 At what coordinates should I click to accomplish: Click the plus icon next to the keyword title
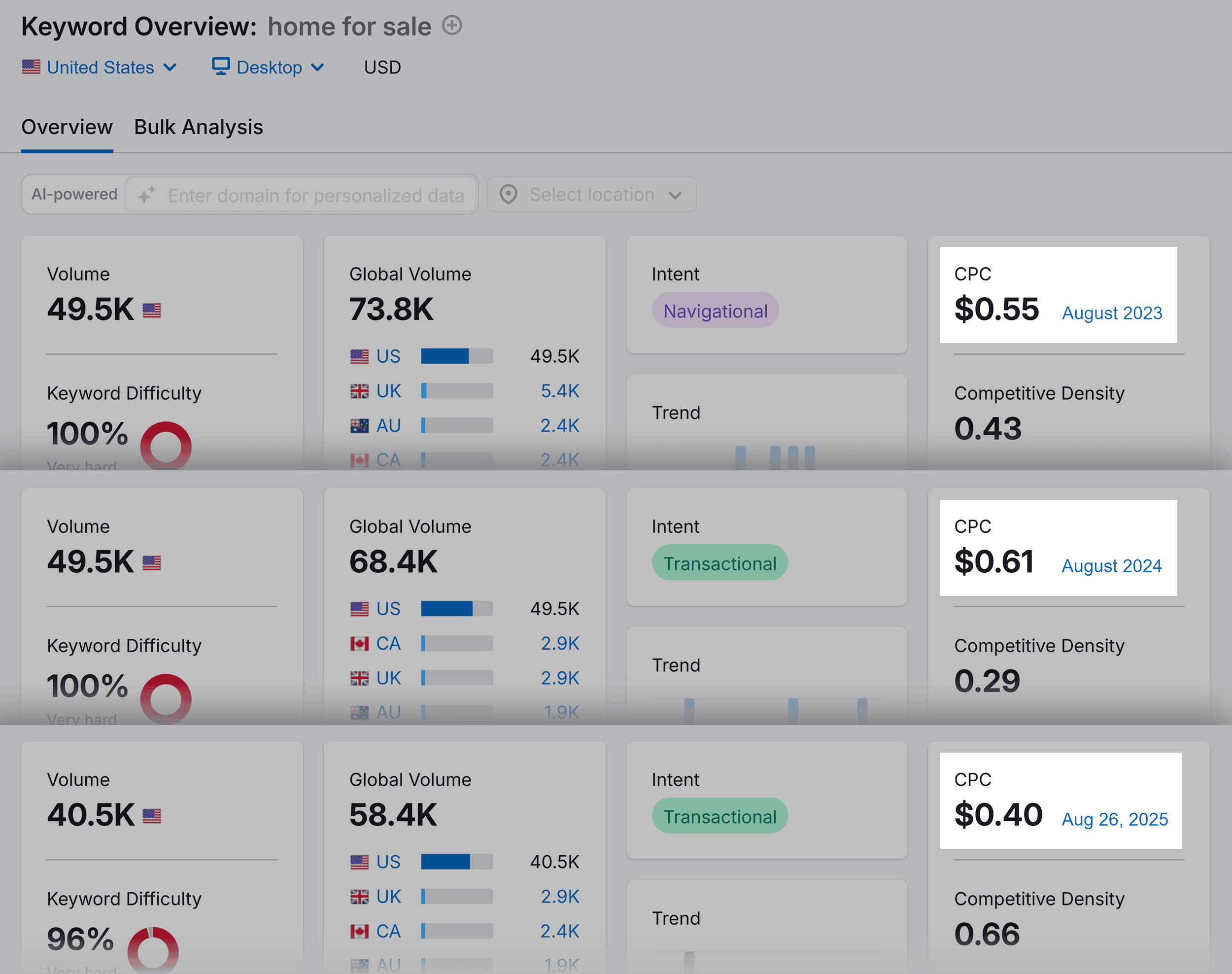[x=452, y=26]
